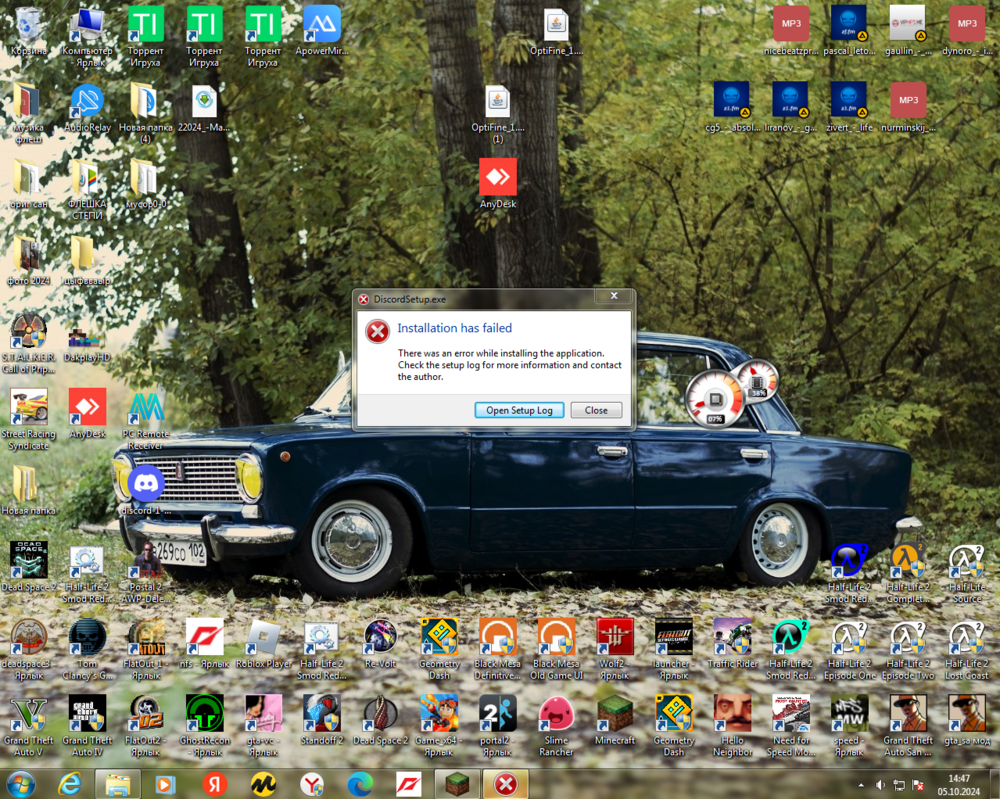Open the red Яндекс icon in taskbar
This screenshot has width=1000, height=799.
(x=214, y=784)
